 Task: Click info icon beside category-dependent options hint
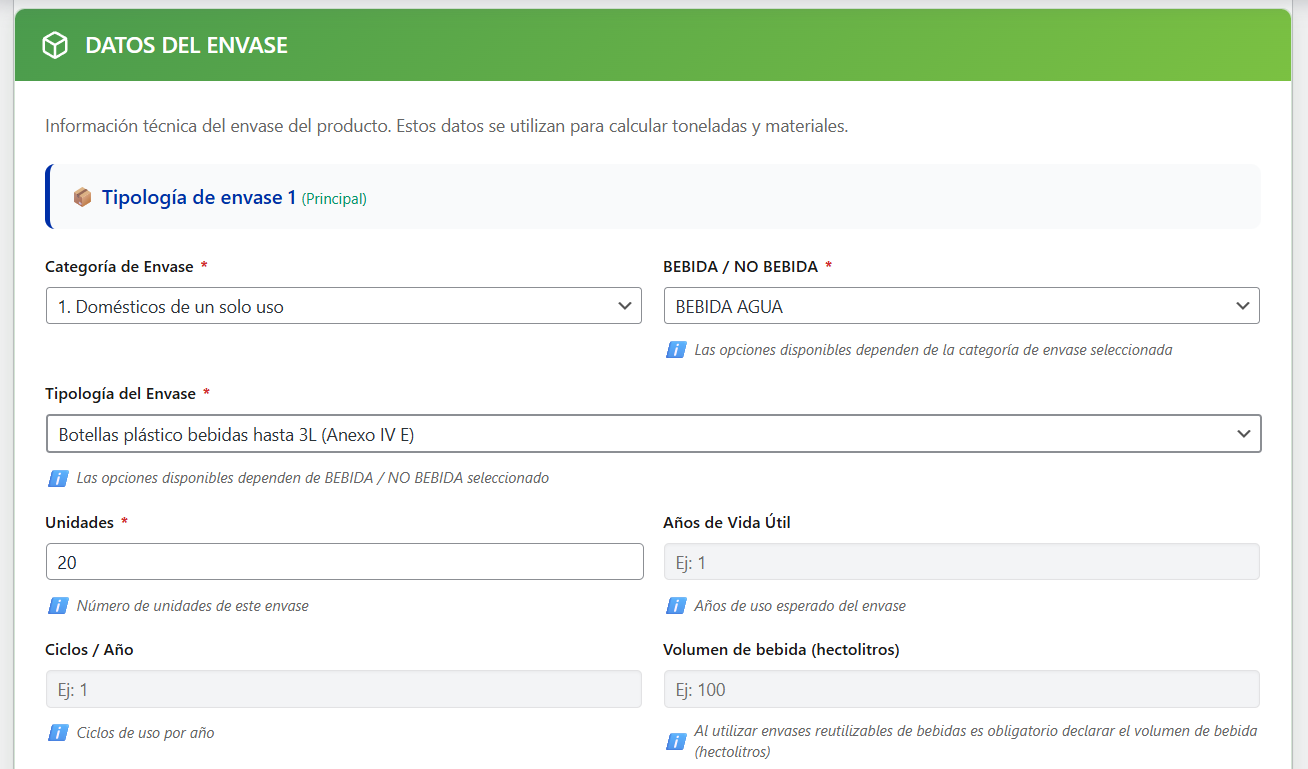point(676,350)
